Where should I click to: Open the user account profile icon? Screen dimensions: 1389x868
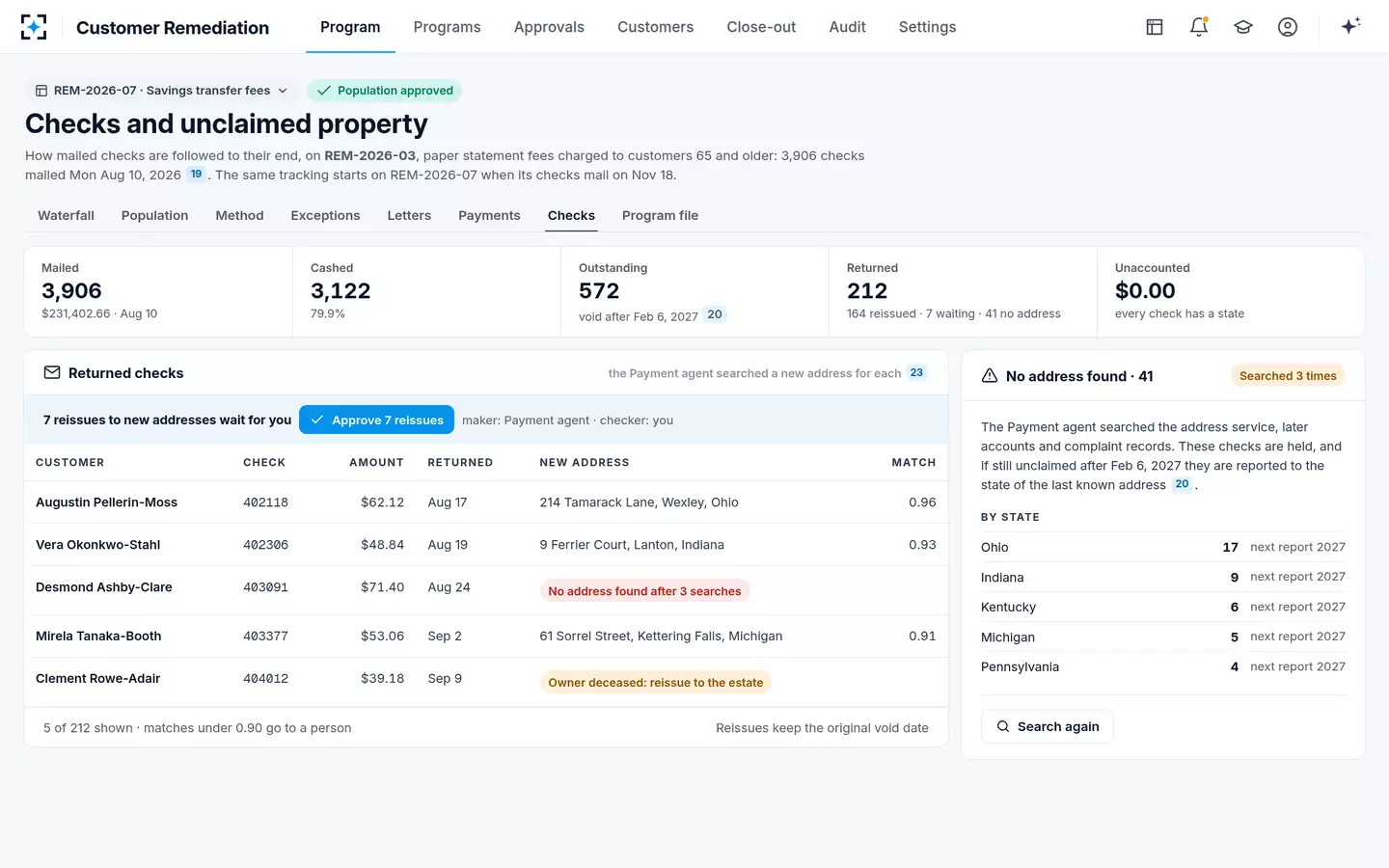(x=1288, y=27)
